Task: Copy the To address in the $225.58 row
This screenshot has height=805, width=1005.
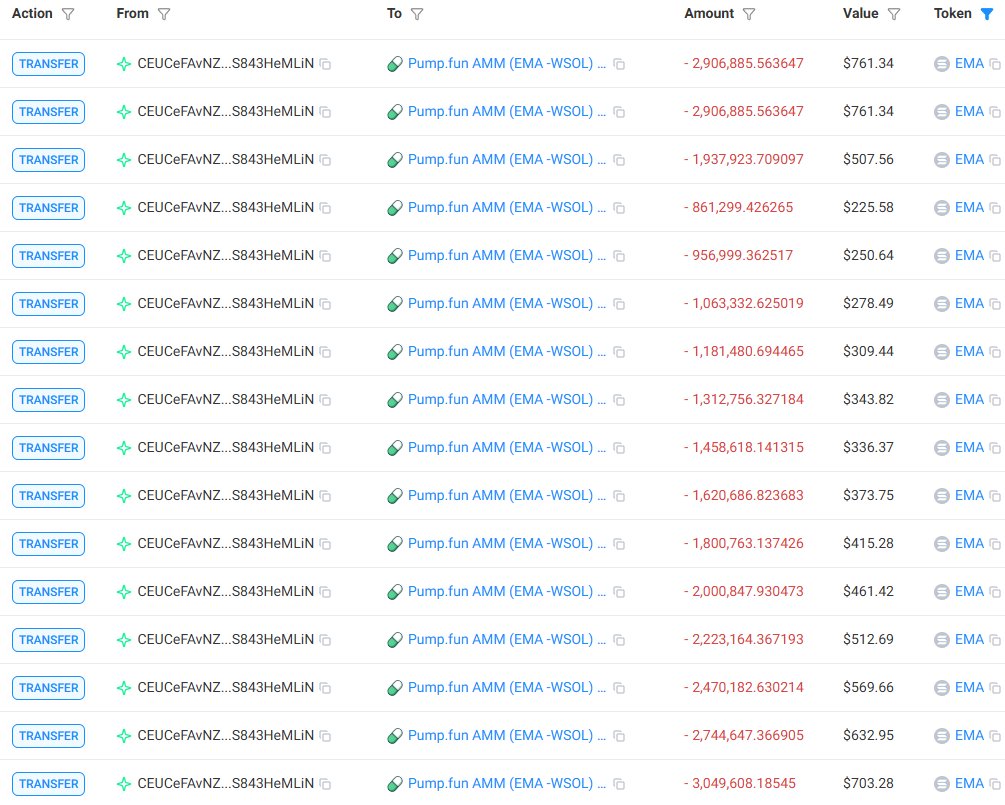Action: click(619, 208)
